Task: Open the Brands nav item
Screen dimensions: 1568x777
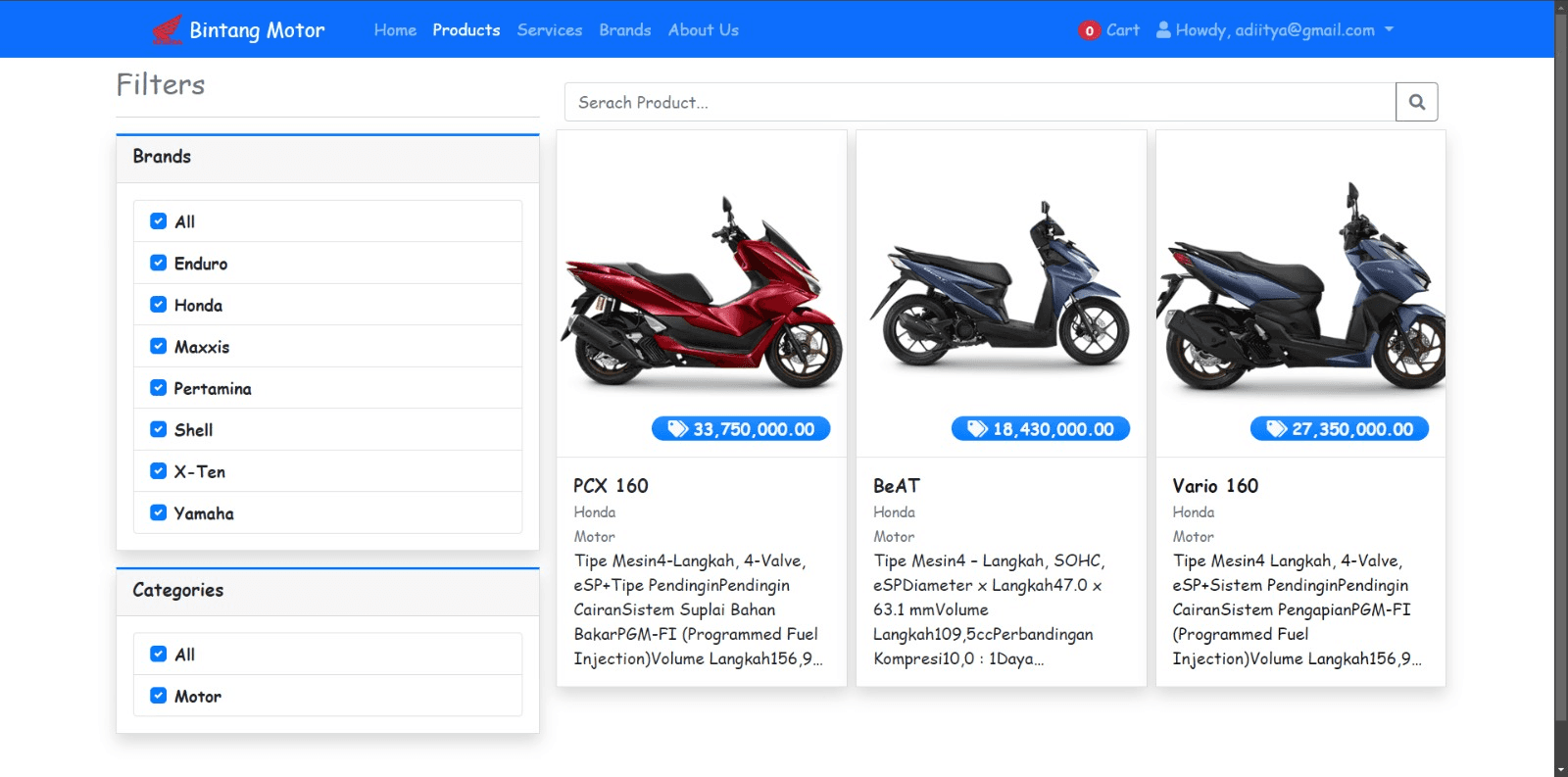Action: (625, 30)
